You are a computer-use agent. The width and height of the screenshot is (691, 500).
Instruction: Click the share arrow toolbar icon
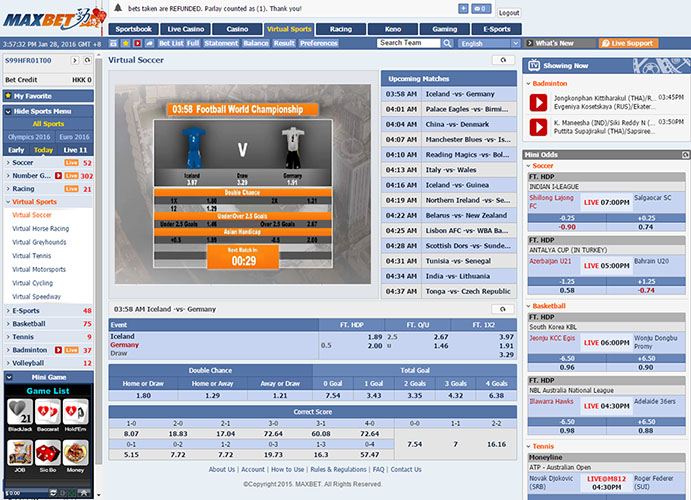149,43
